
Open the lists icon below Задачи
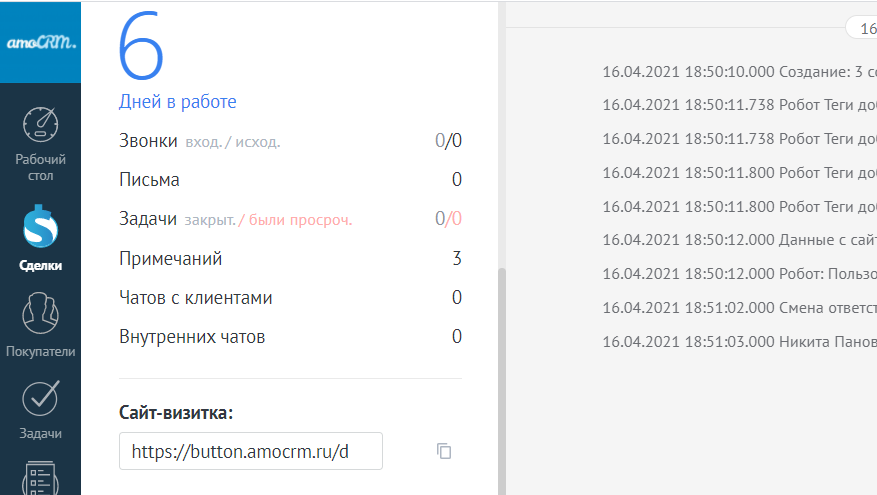[x=40, y=476]
